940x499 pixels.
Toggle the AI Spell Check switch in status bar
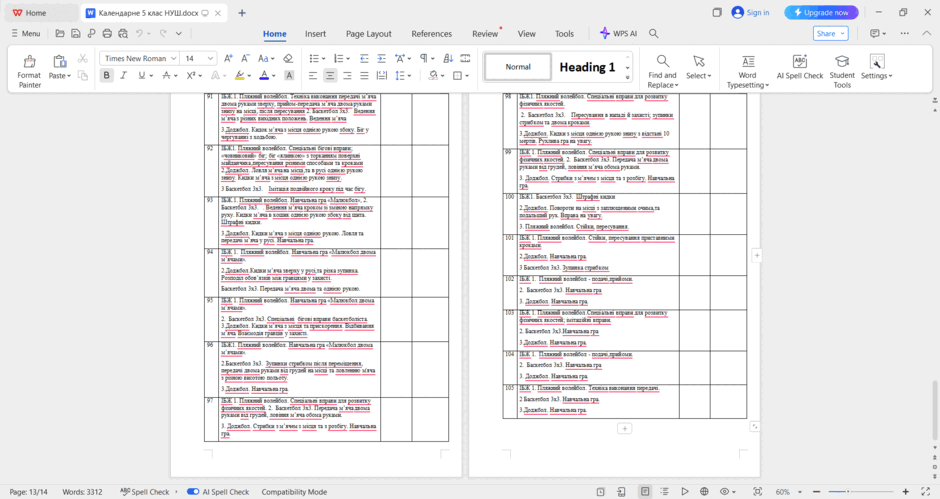[193, 492]
